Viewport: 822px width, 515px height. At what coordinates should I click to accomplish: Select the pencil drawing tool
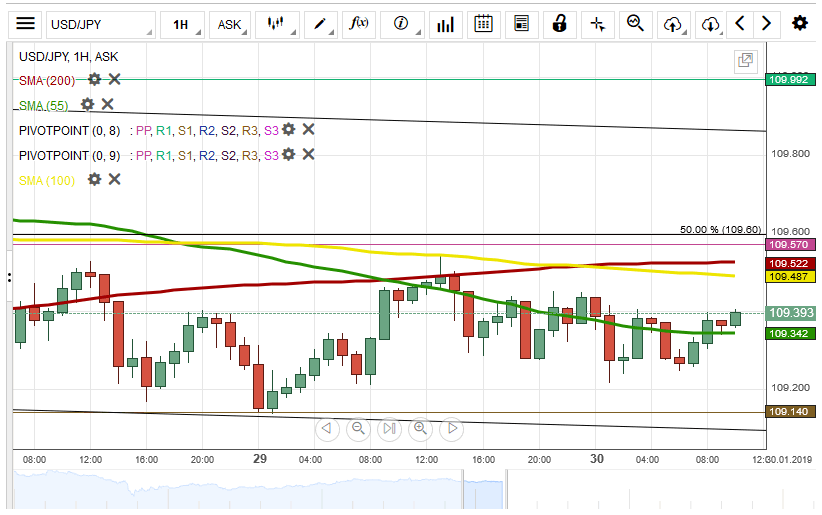tap(322, 24)
